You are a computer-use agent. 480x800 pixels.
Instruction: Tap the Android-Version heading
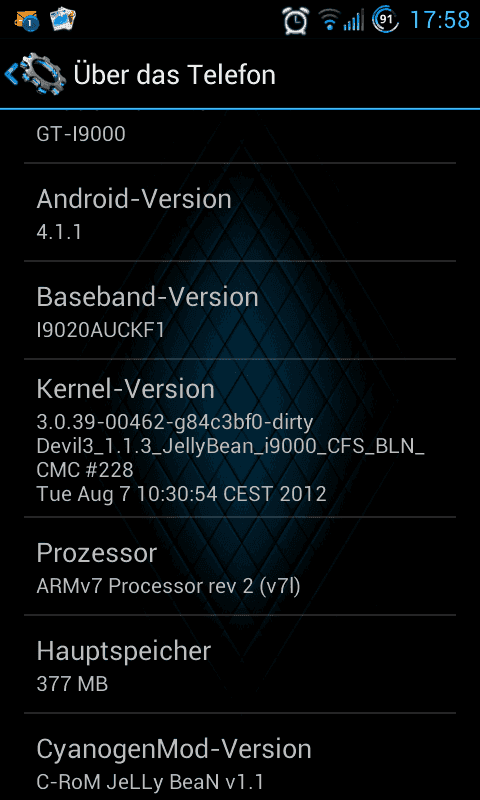tap(134, 199)
